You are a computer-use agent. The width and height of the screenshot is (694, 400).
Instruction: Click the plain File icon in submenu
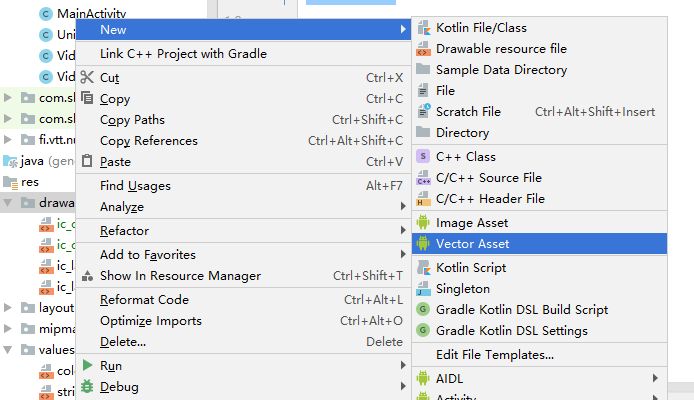(x=423, y=90)
